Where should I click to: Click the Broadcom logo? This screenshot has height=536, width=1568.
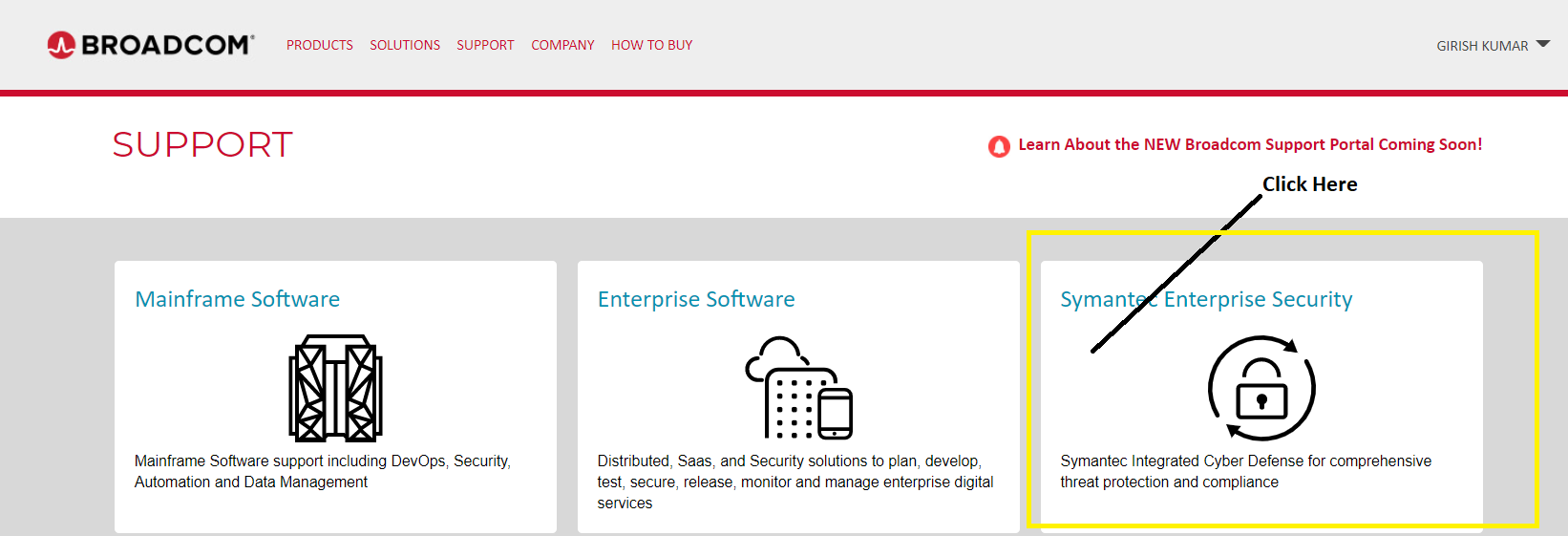coord(151,45)
